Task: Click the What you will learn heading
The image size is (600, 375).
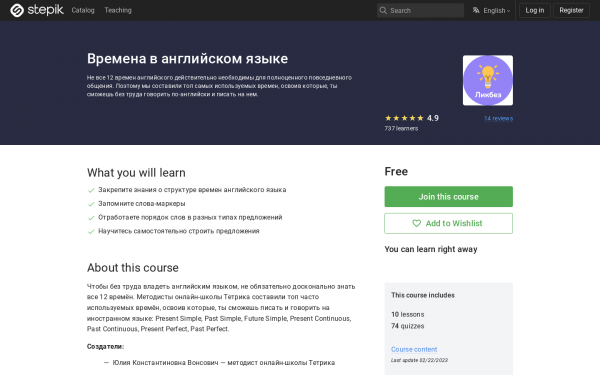Action: (136, 173)
